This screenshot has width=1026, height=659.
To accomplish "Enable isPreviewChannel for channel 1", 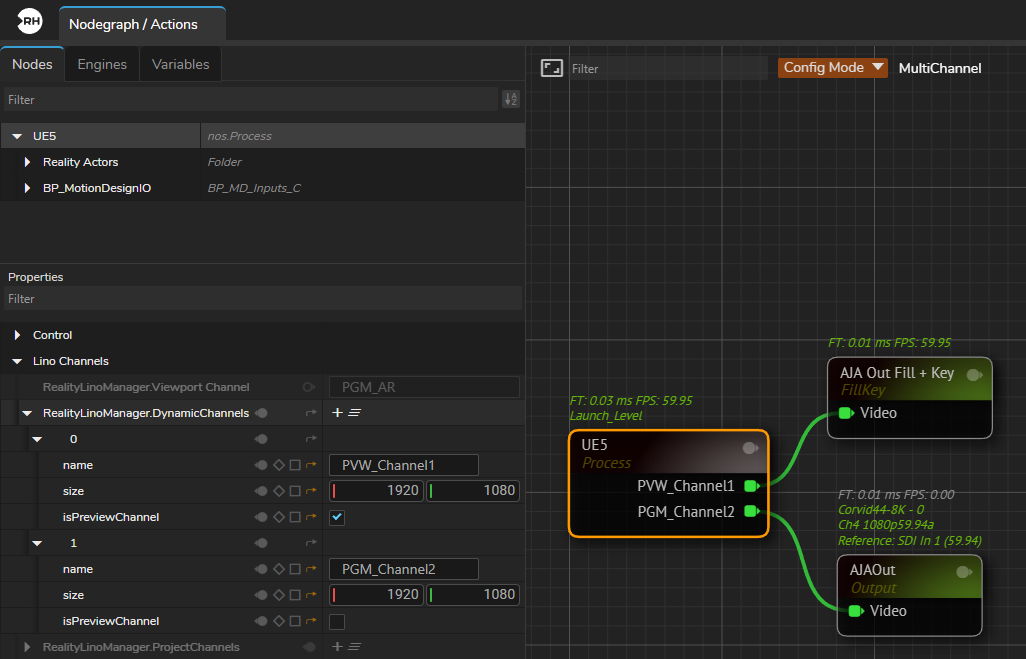I will pos(337,621).
